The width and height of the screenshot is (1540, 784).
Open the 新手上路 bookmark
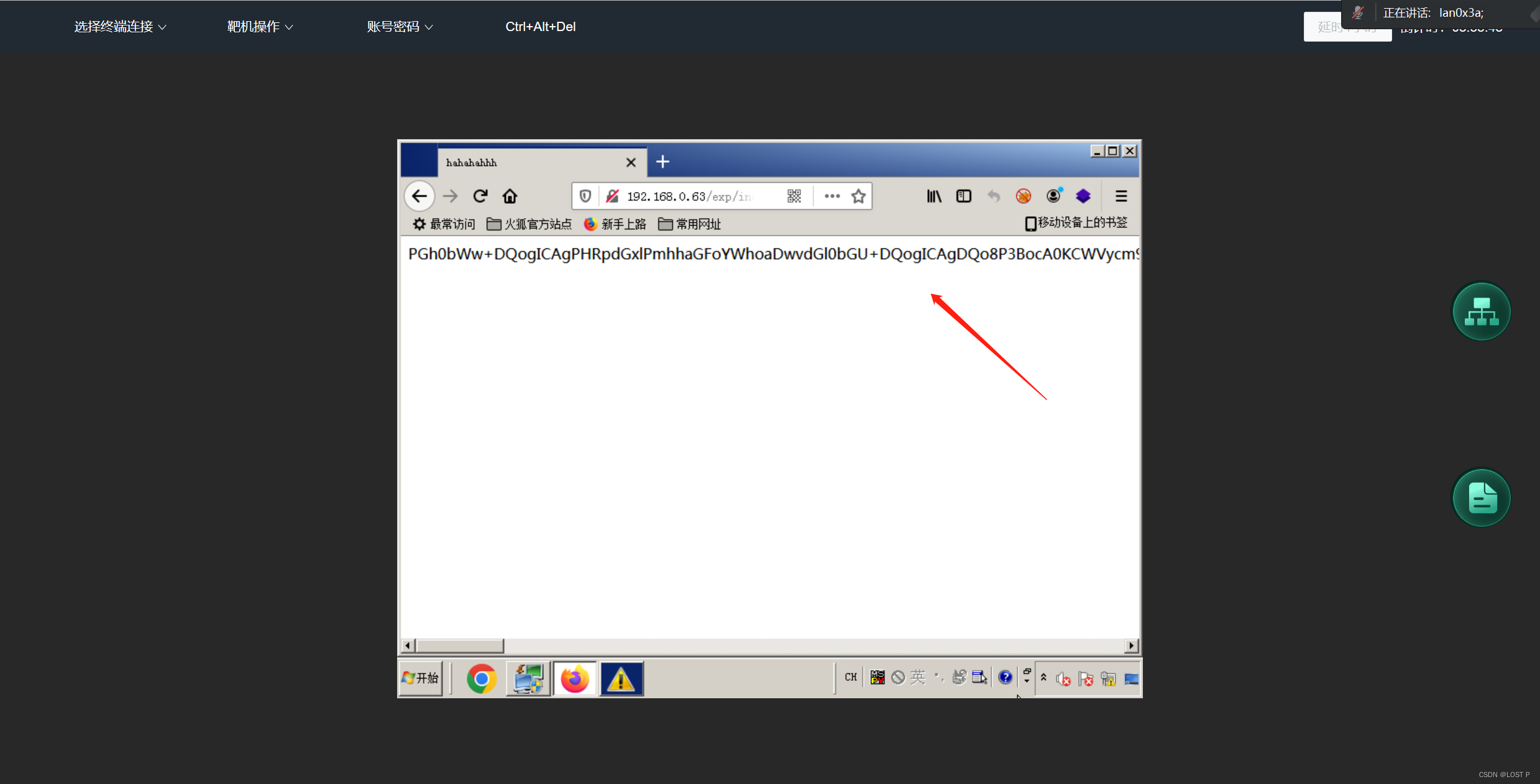pyautogui.click(x=615, y=224)
